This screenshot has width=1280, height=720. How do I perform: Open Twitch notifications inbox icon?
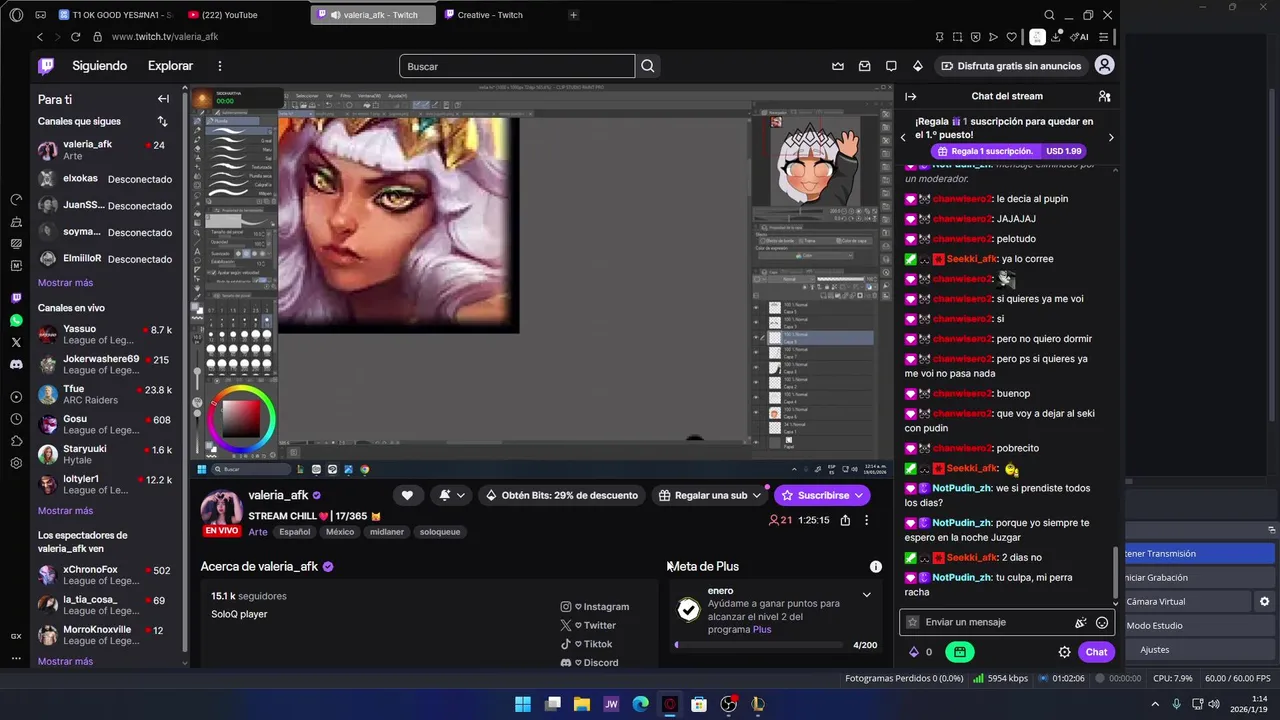coord(865,66)
